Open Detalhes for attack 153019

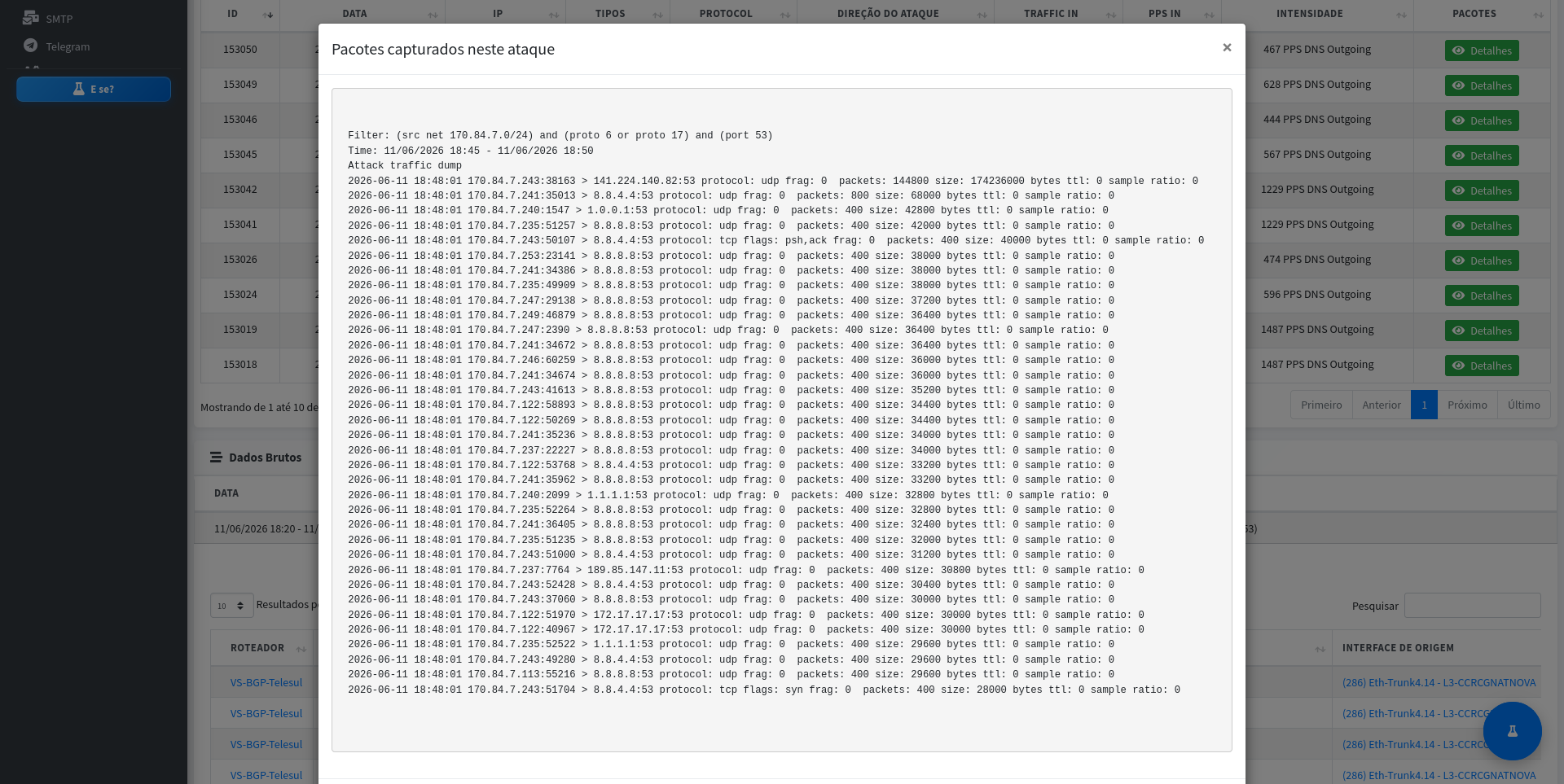tap(1482, 331)
